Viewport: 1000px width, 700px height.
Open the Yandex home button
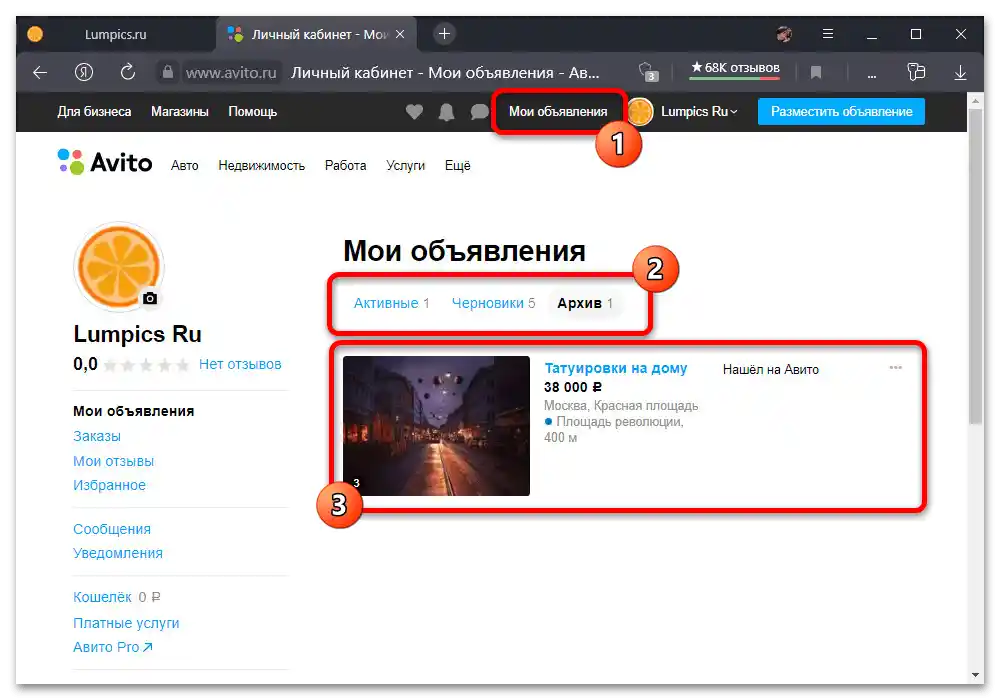click(x=84, y=73)
